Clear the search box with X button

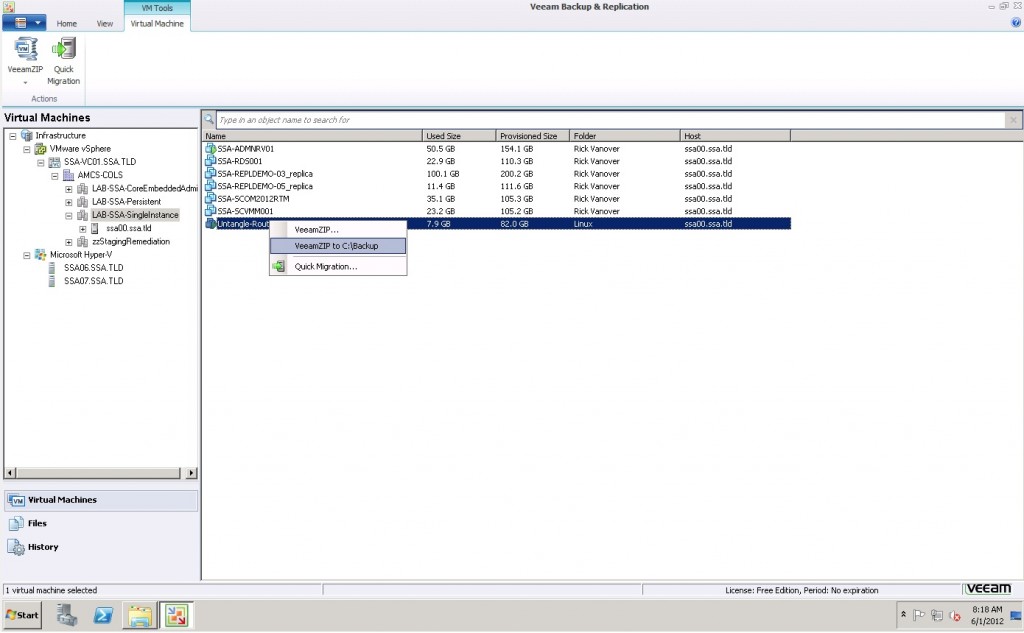(1013, 120)
